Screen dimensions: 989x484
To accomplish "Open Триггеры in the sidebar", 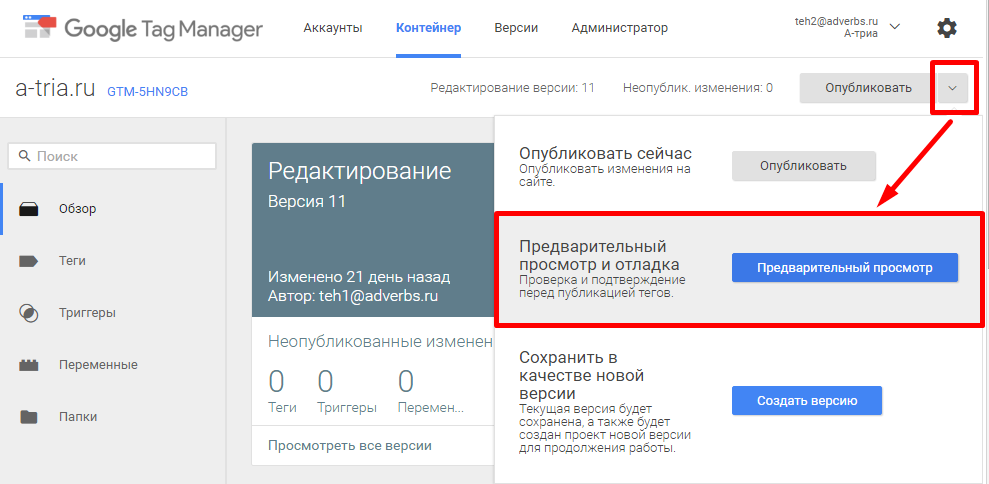I will 87,313.
